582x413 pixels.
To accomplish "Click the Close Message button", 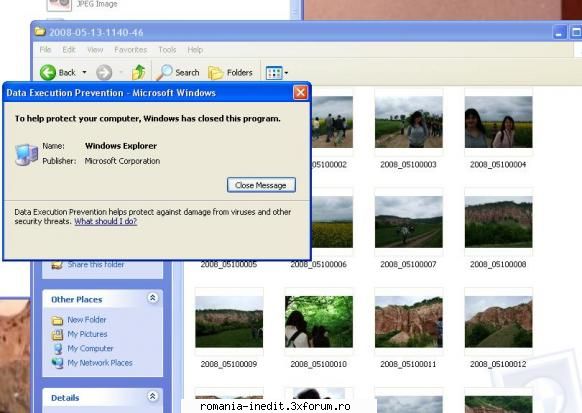I will [x=261, y=185].
